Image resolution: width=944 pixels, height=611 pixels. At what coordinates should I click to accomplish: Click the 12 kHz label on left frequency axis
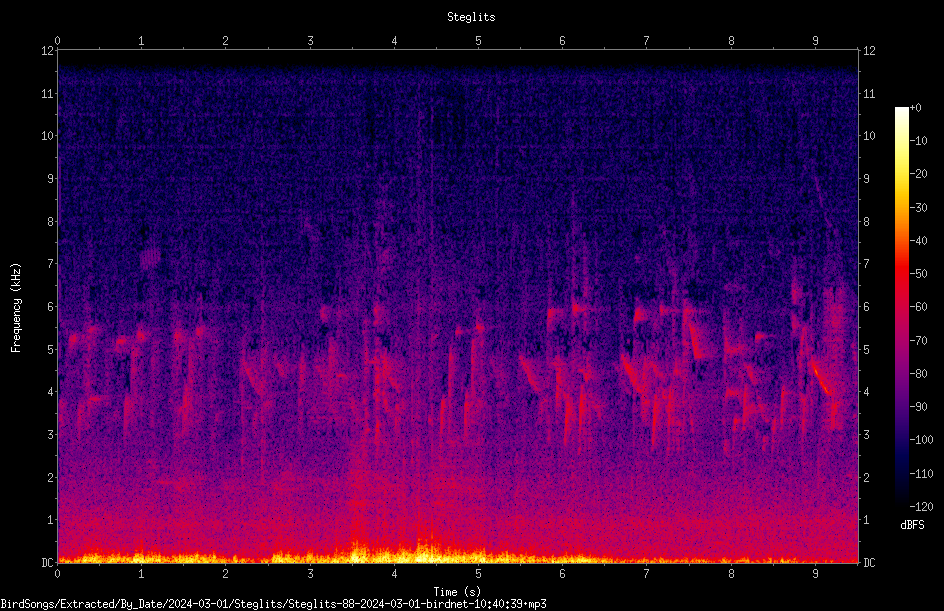coord(48,51)
